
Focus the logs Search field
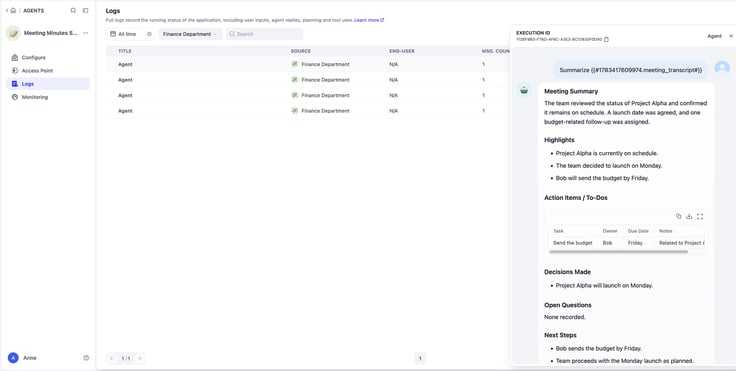(x=264, y=34)
